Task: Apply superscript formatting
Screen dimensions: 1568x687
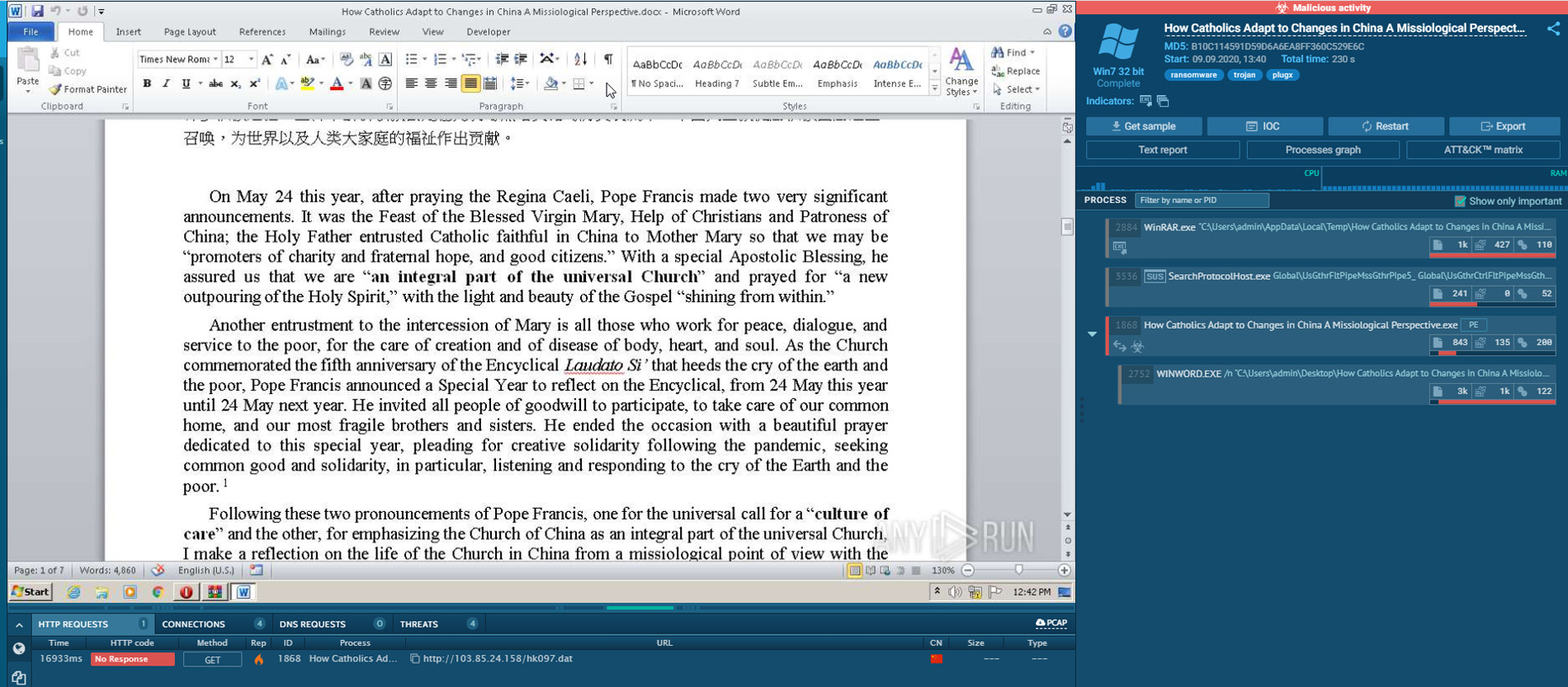Action: point(254,83)
